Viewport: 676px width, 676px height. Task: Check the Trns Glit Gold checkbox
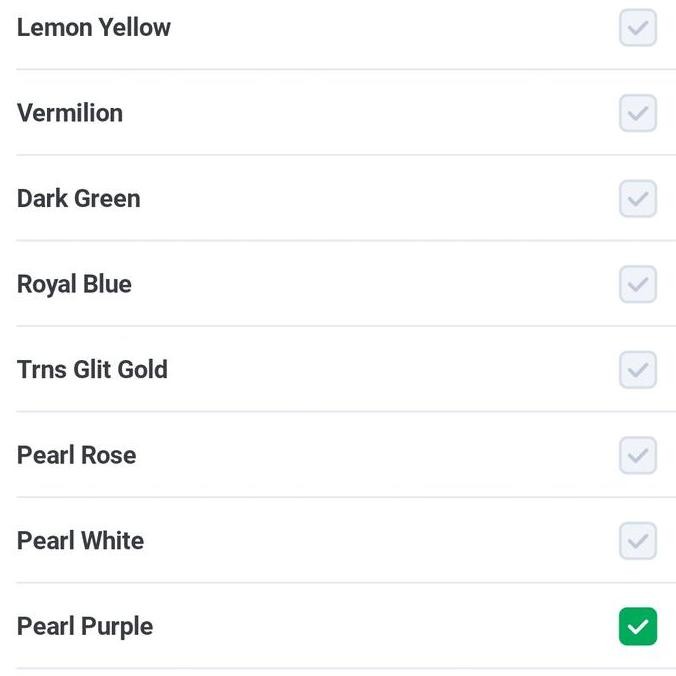pos(638,370)
